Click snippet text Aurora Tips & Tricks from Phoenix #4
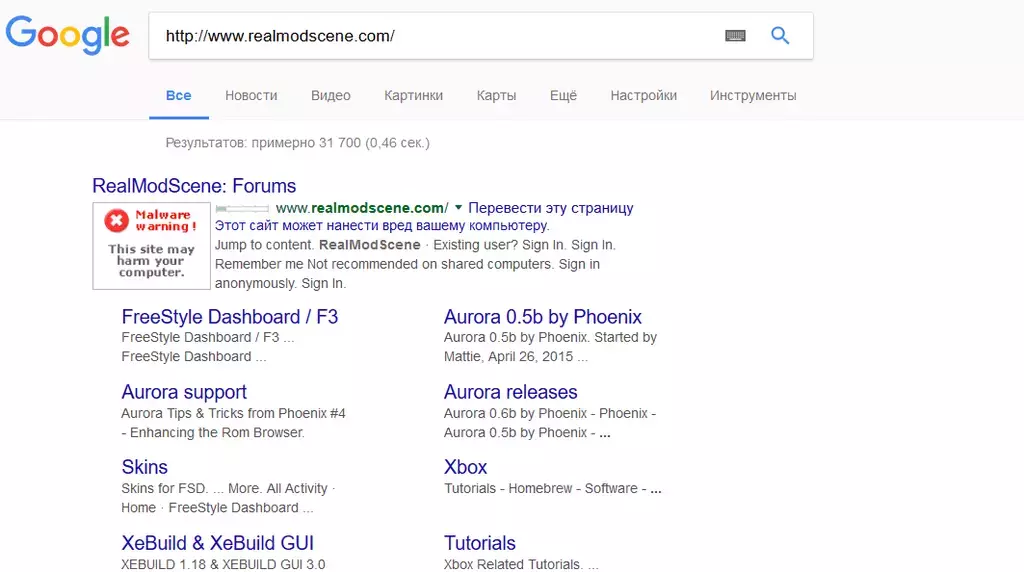 coord(233,413)
